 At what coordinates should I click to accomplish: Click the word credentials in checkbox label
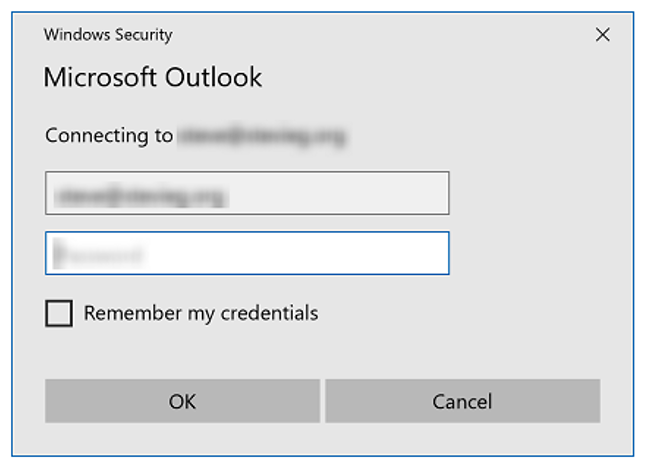[x=269, y=313]
